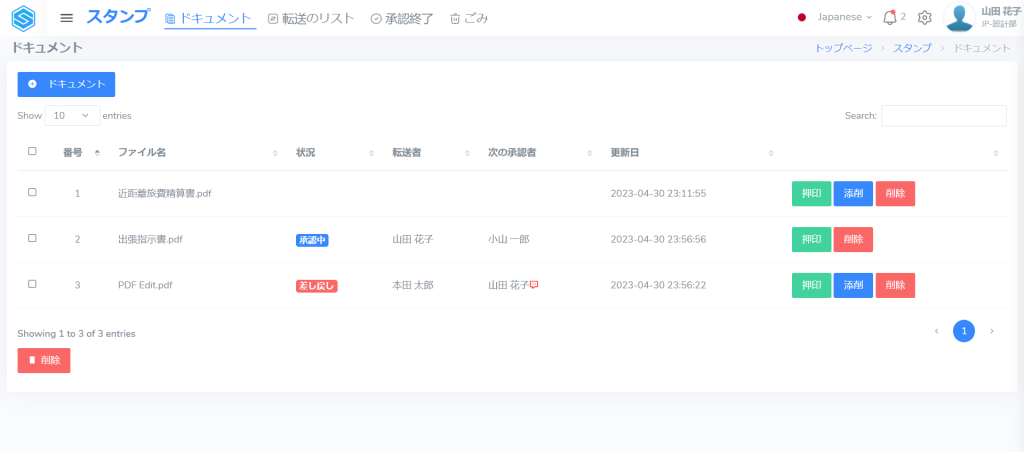Click 押印 button for 出張指示書.pdf
This screenshot has width=1024, height=452.
pos(810,240)
